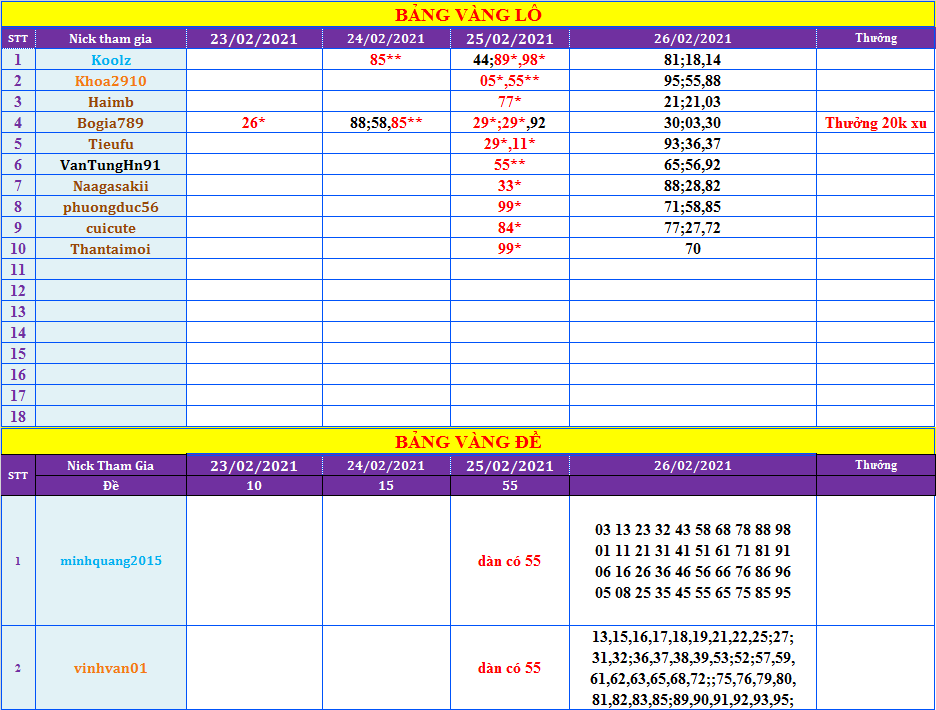Select the "55**" cell in VanTungHn91's row
This screenshot has height=710, width=936.
point(510,165)
